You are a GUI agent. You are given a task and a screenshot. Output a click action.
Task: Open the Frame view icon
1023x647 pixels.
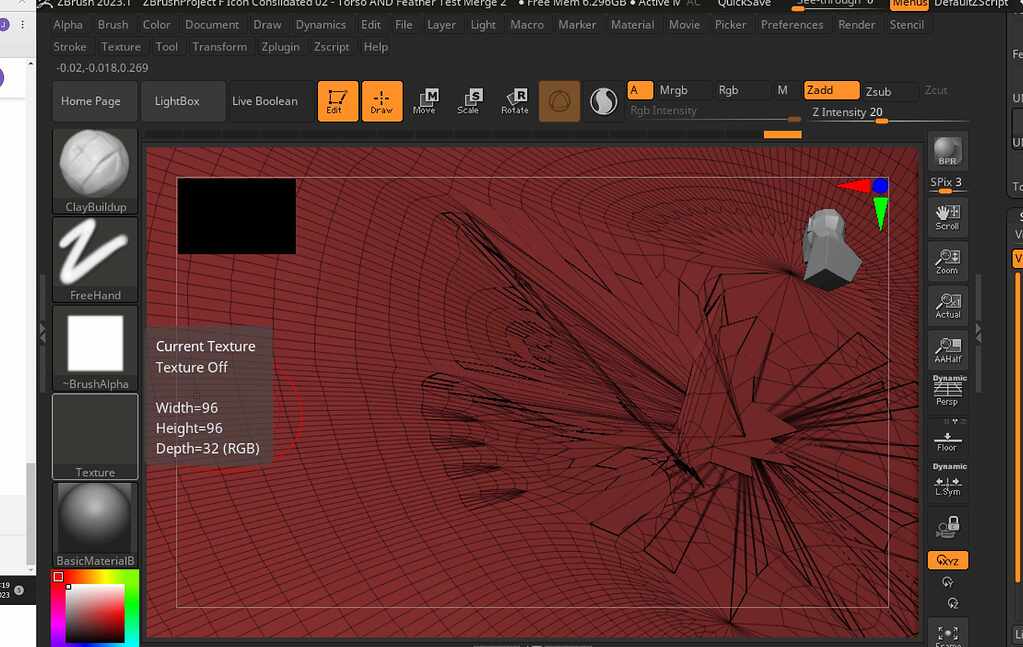(x=946, y=633)
